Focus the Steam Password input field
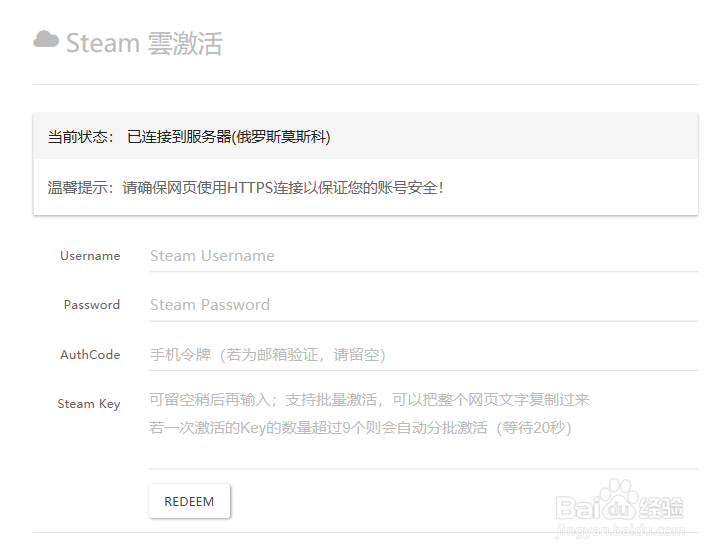The image size is (724, 556). coord(423,305)
